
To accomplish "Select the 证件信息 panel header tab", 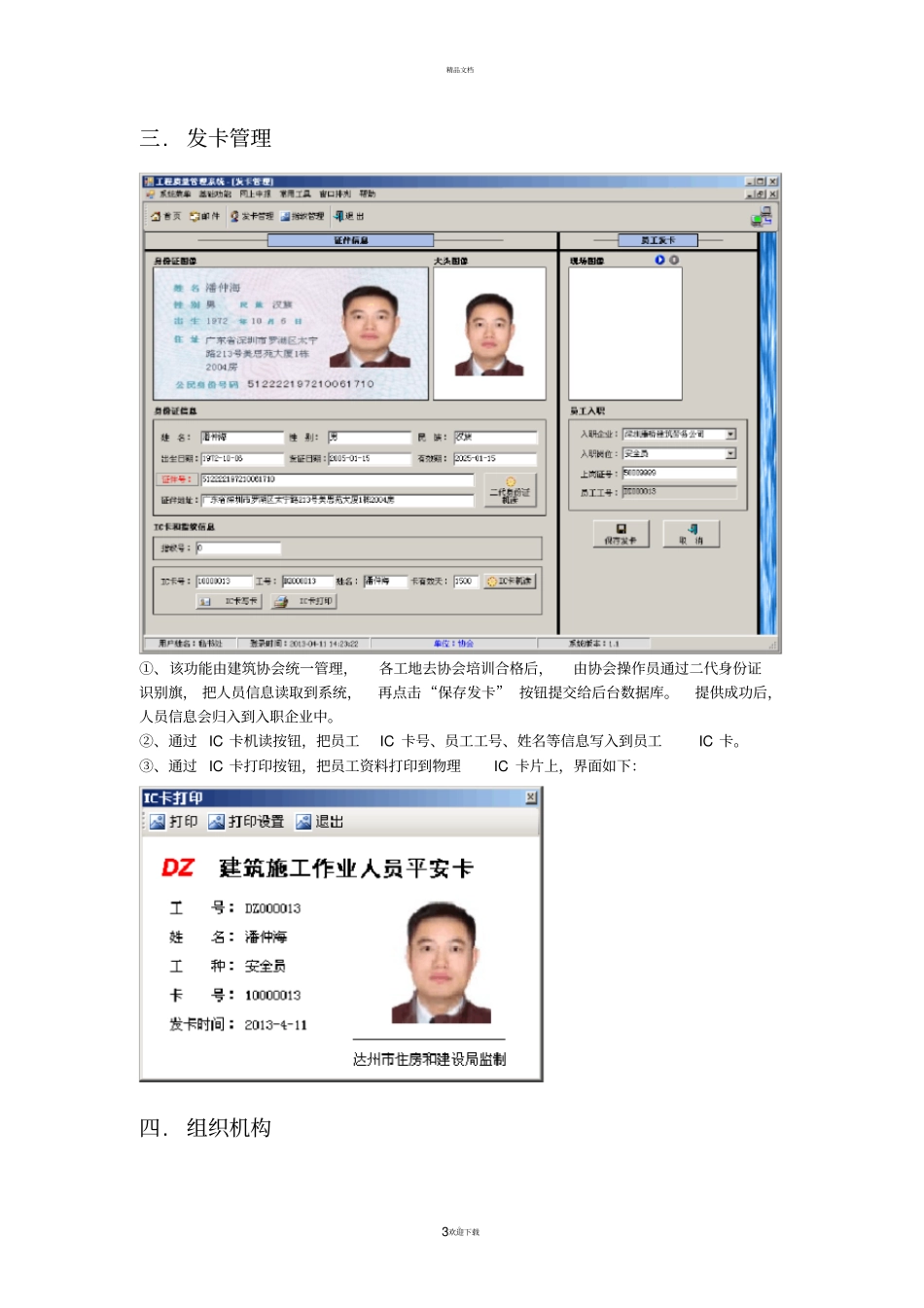I will coord(351,240).
